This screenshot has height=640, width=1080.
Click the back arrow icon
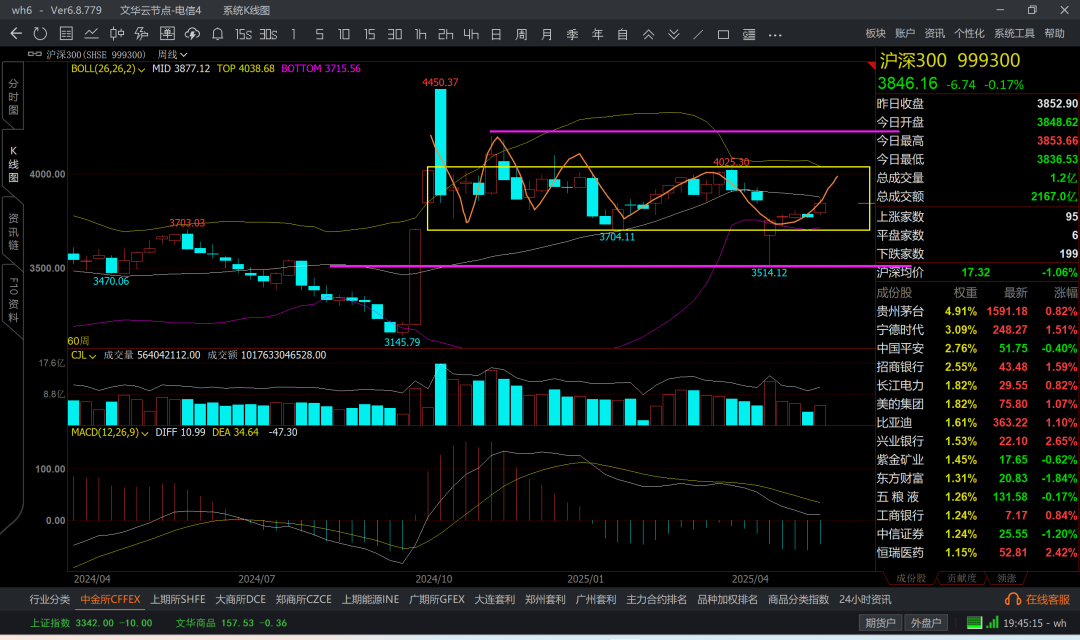coord(16,34)
